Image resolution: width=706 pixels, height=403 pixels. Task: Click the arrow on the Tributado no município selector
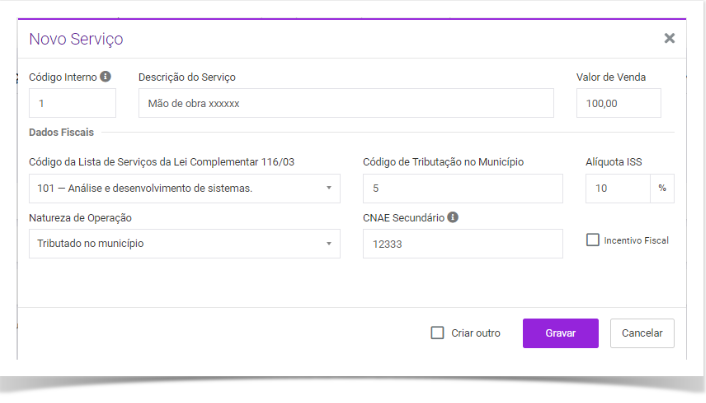(329, 243)
